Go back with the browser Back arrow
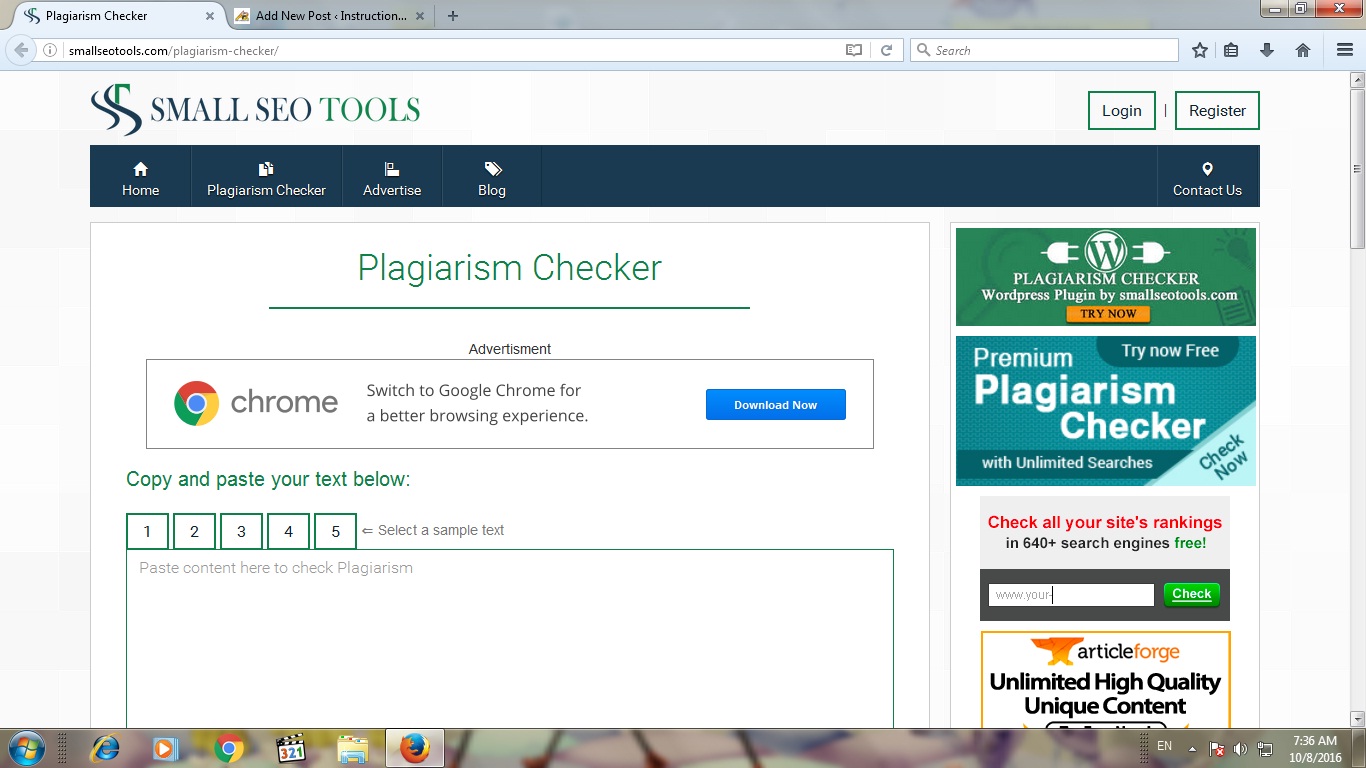This screenshot has height=768, width=1366. pos(21,50)
